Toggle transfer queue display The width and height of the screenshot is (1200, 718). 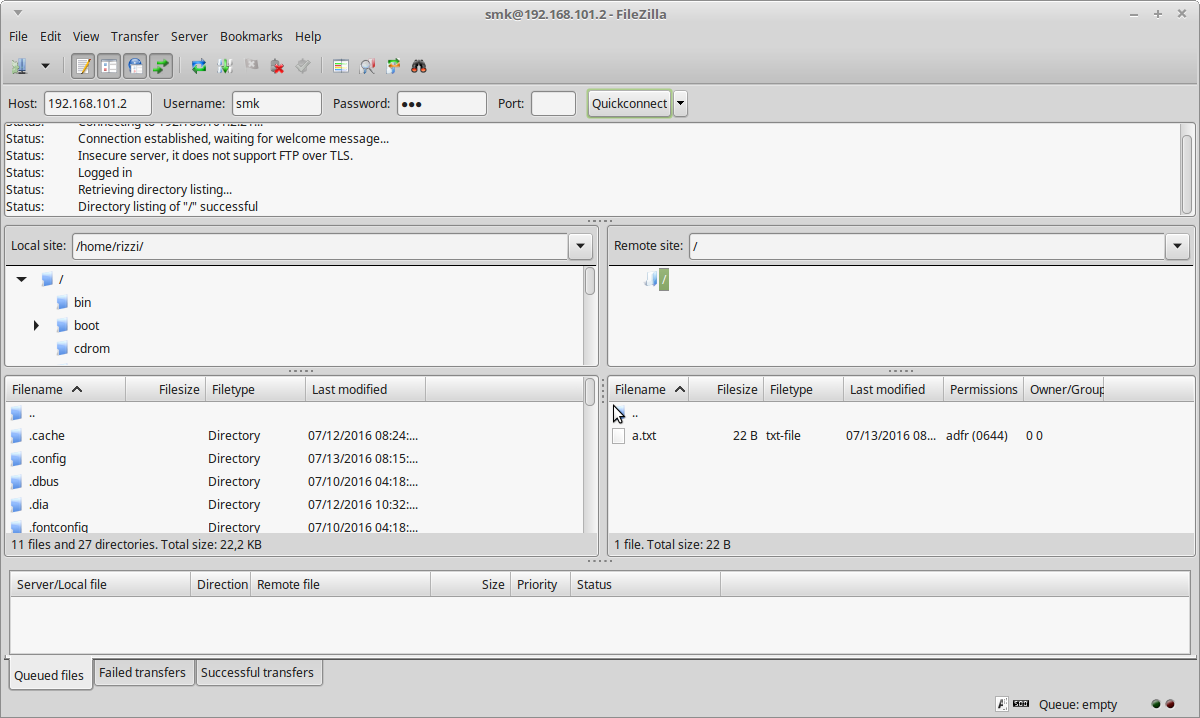click(x=161, y=66)
